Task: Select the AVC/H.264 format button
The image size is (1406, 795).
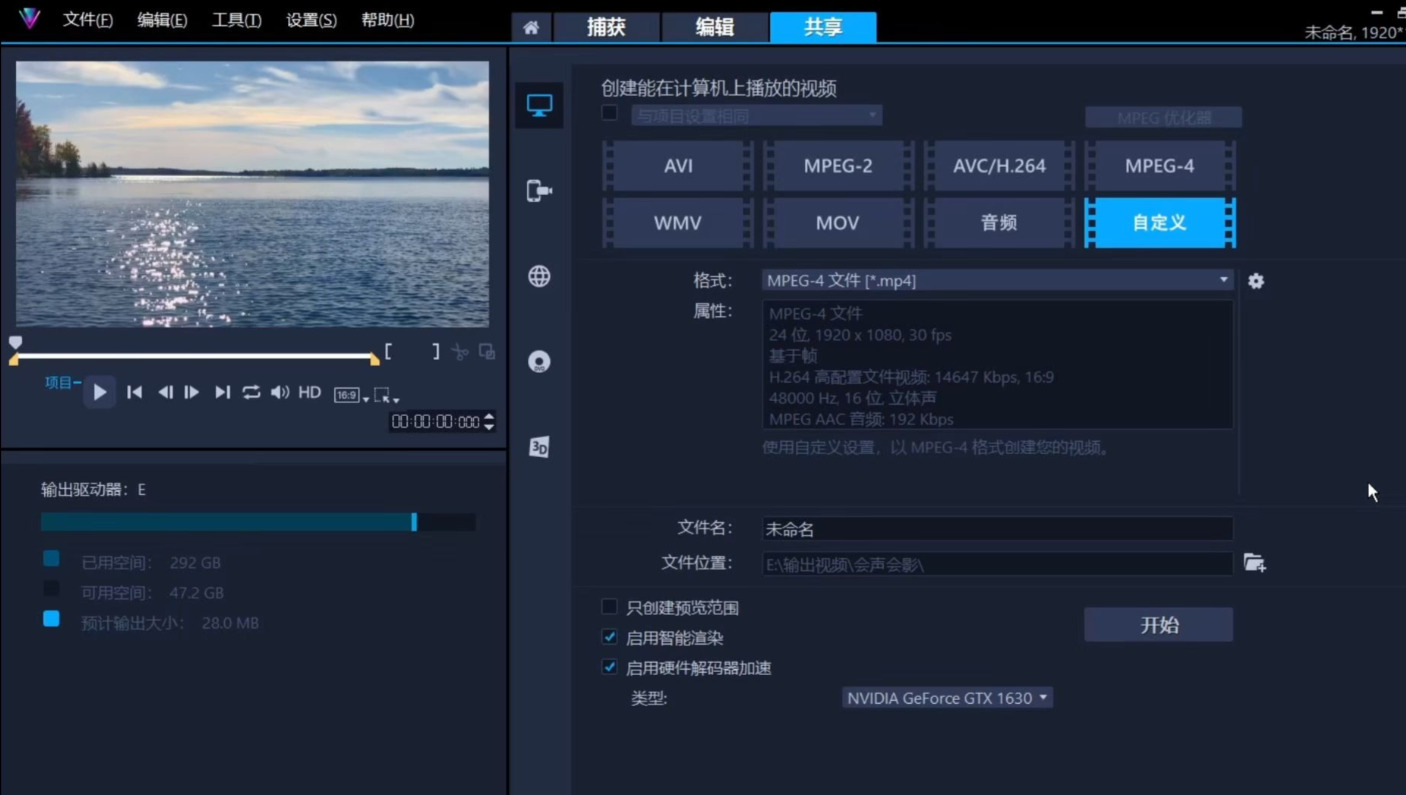Action: (999, 166)
